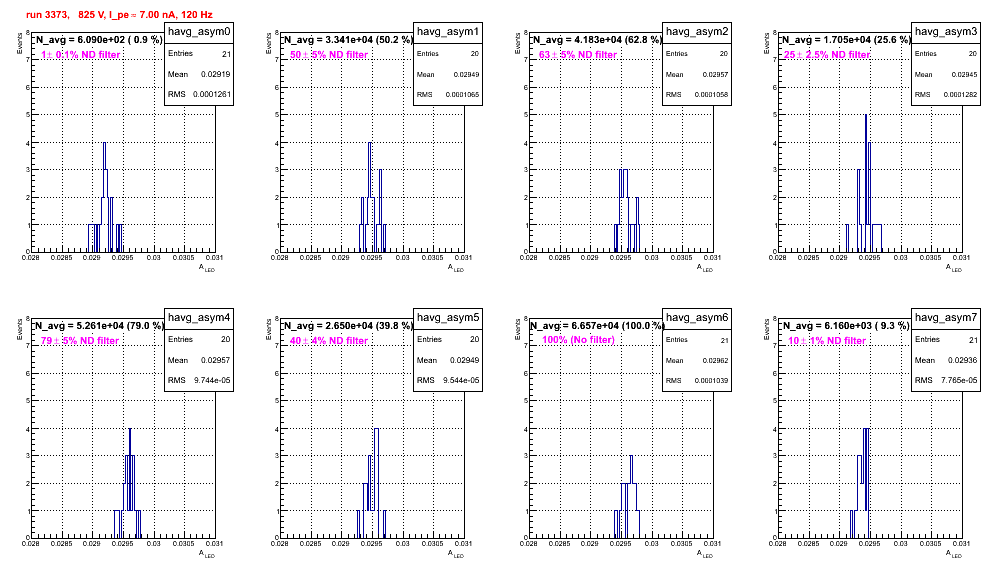Select the havg_asym2 stats box title
Image resolution: width=996 pixels, height=572 pixels.
pos(697,32)
